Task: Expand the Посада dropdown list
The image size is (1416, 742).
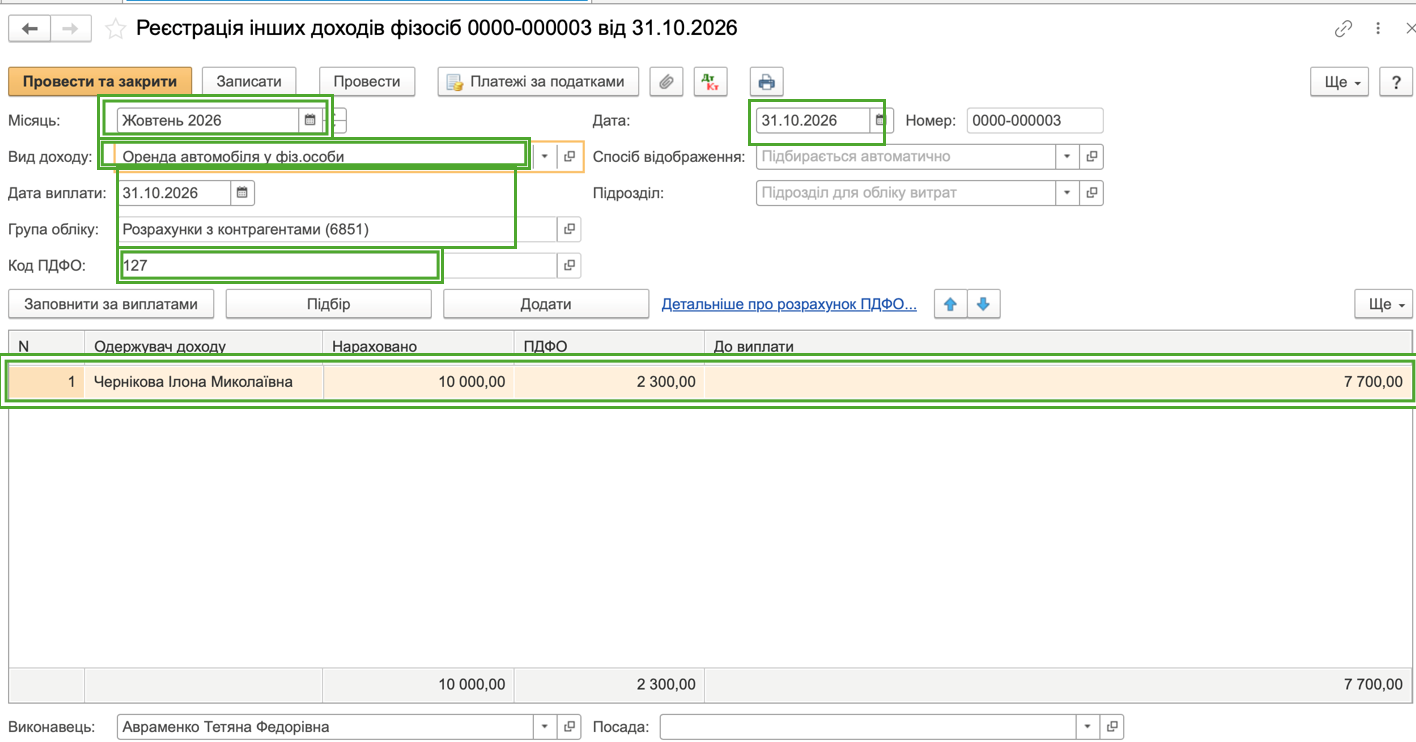Action: point(1088,727)
